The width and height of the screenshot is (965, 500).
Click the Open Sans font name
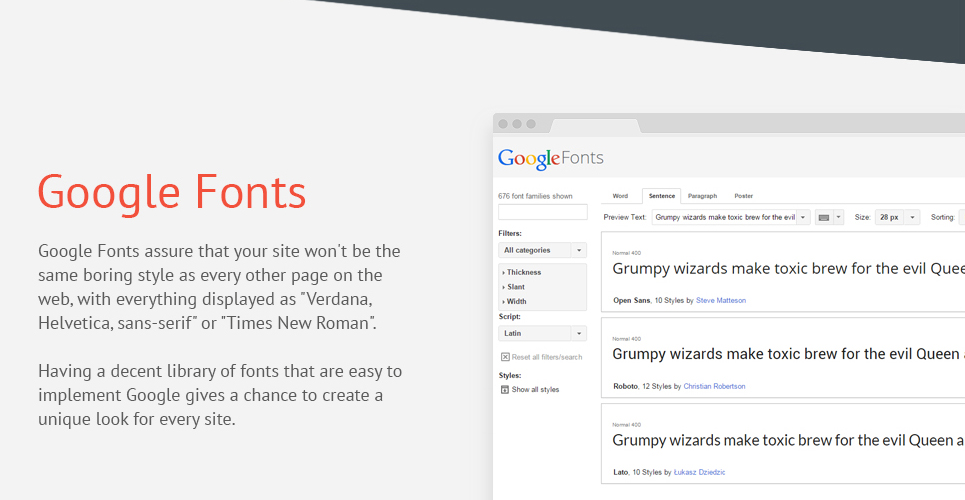[x=631, y=300]
